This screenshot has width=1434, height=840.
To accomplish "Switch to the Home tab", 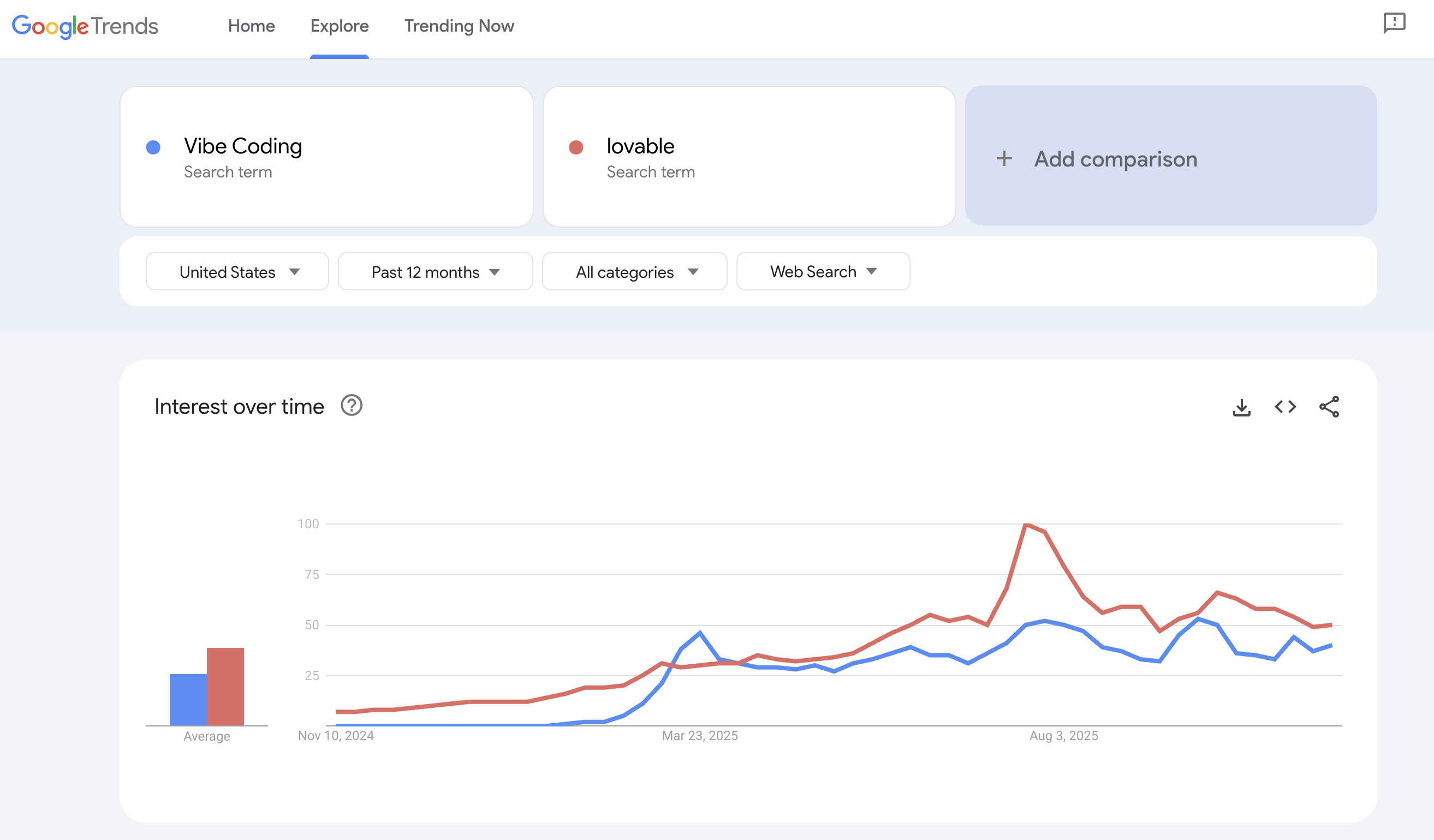I will 251,26.
